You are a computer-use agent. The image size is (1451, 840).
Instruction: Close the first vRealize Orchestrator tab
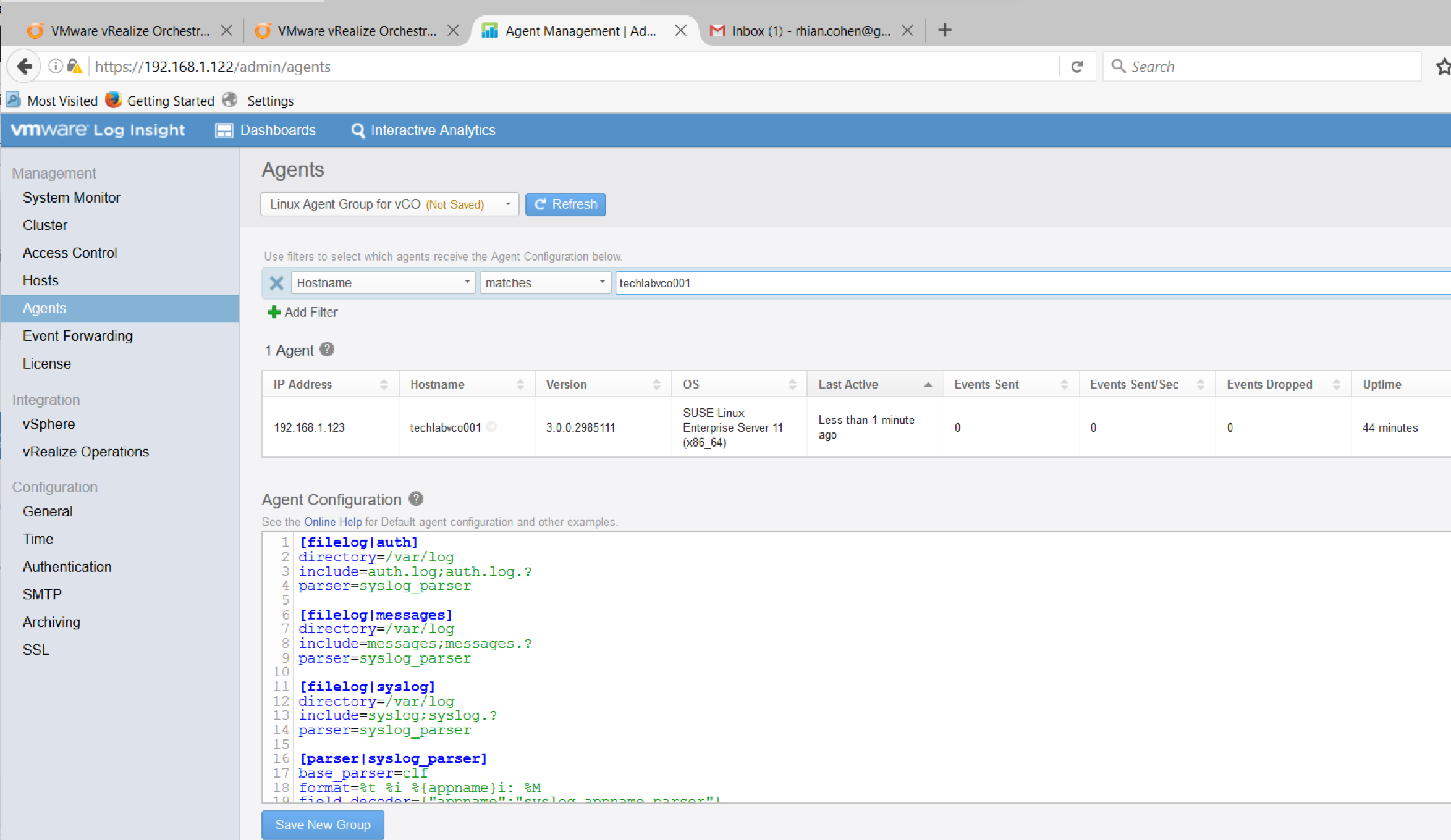click(x=227, y=30)
